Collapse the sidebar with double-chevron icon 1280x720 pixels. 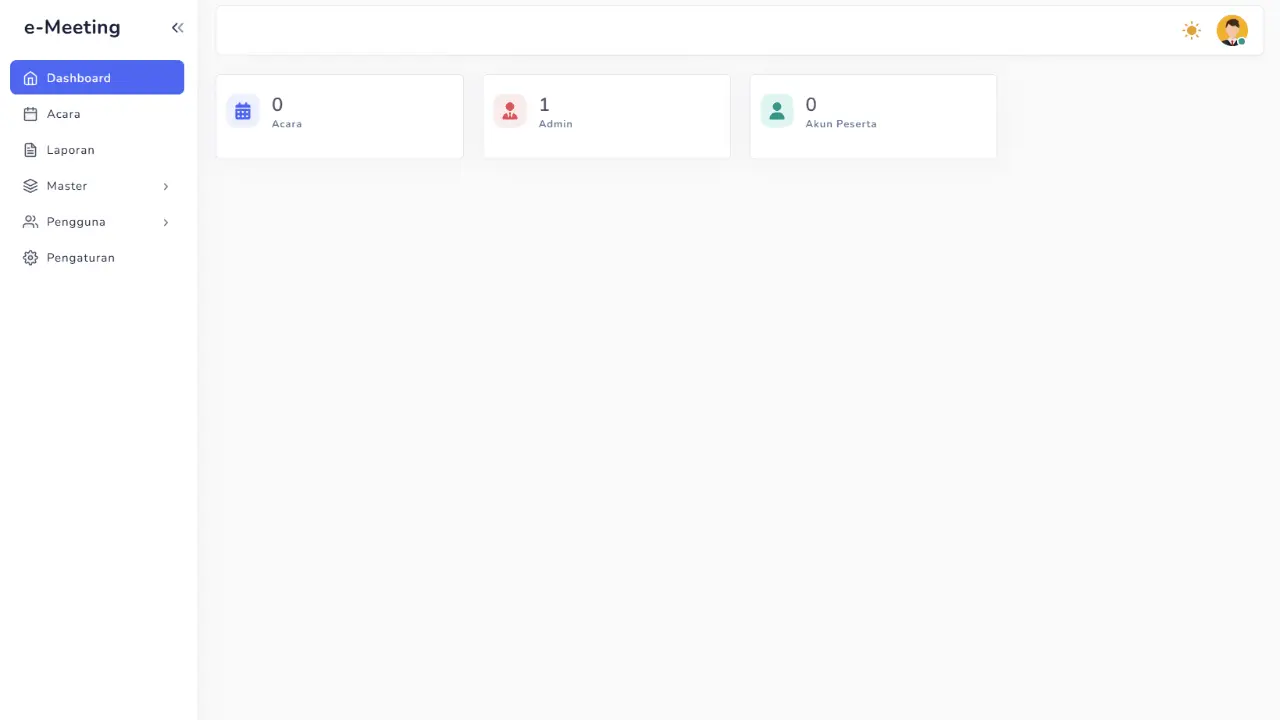(177, 28)
